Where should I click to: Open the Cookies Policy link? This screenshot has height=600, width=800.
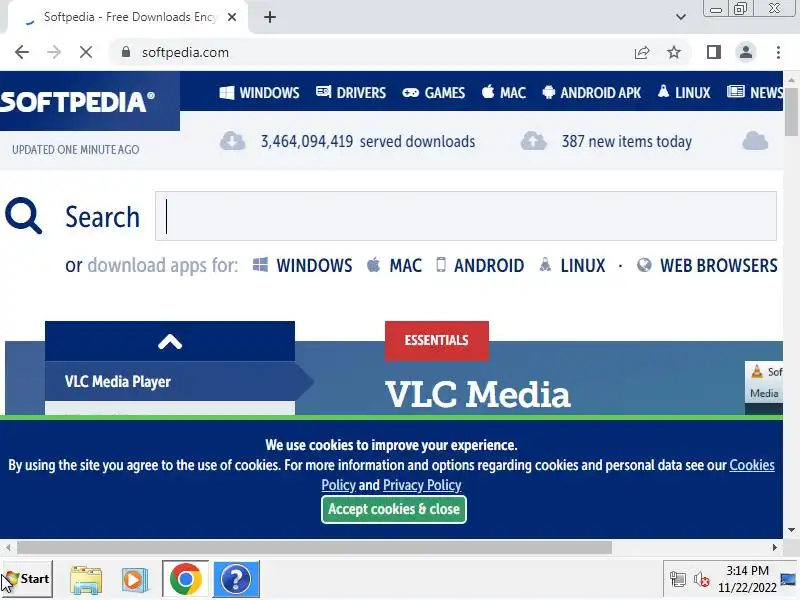(x=752, y=465)
